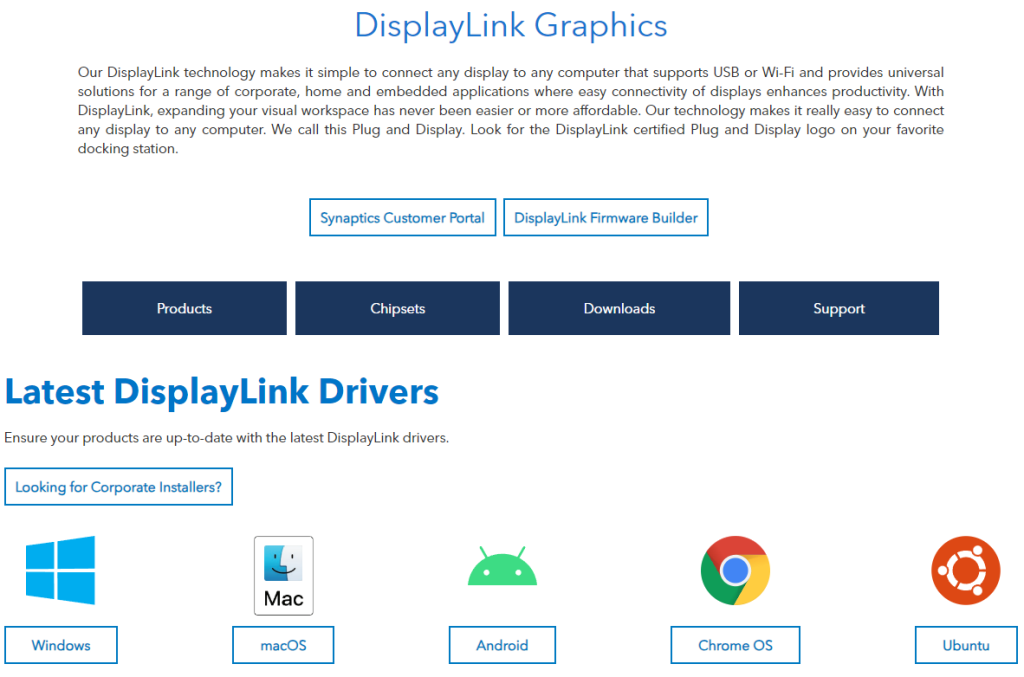The image size is (1024, 677).
Task: Open the Downloads section
Action: 619,308
